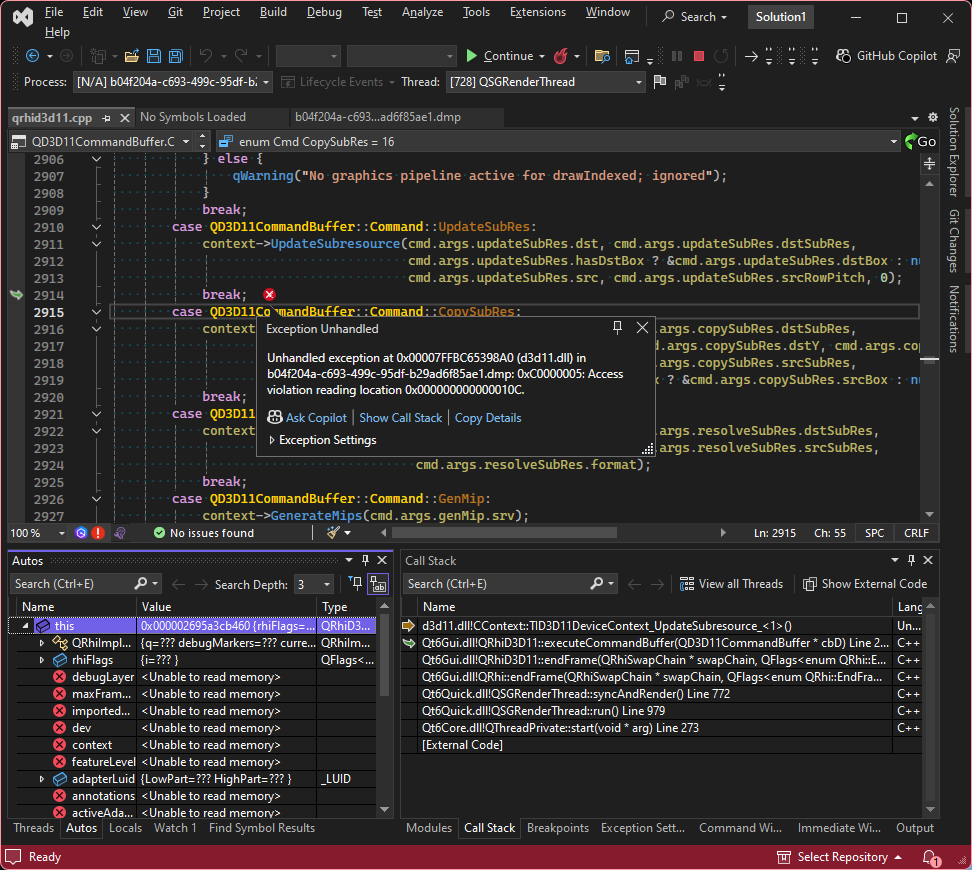
Task: Pin the Autos window
Action: coord(365,561)
